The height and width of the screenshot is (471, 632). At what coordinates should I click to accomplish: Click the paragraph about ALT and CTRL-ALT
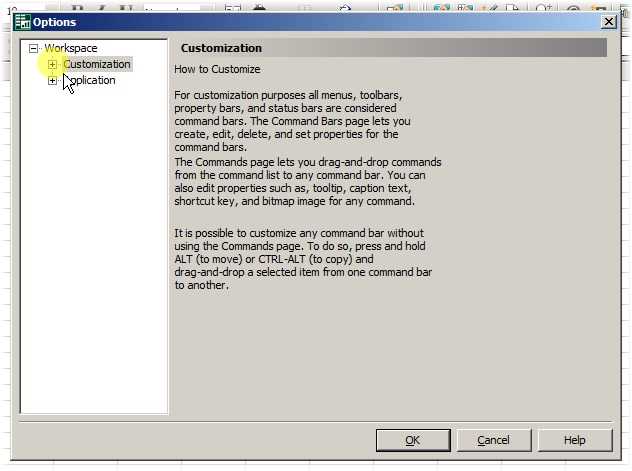(303, 259)
